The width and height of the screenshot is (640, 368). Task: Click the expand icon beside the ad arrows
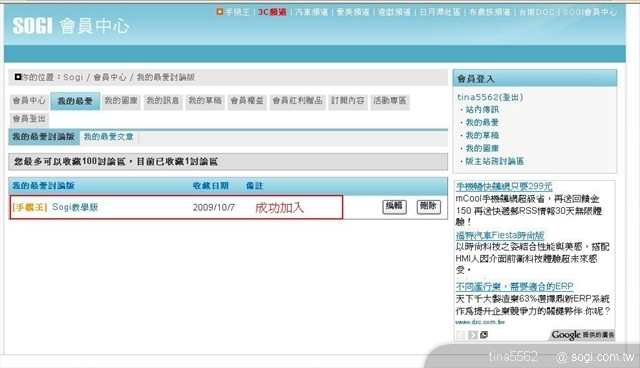pyautogui.click(x=484, y=335)
